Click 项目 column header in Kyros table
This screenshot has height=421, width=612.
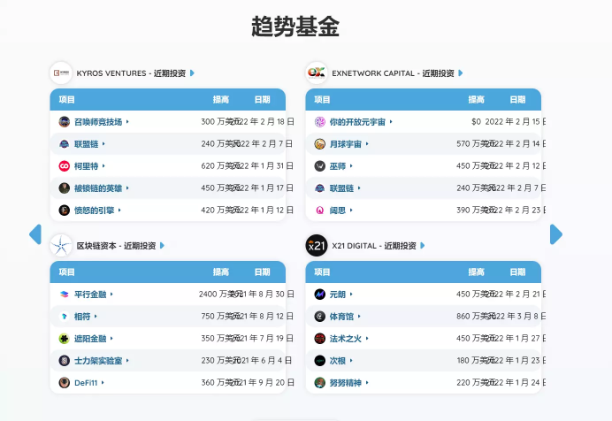tap(67, 99)
